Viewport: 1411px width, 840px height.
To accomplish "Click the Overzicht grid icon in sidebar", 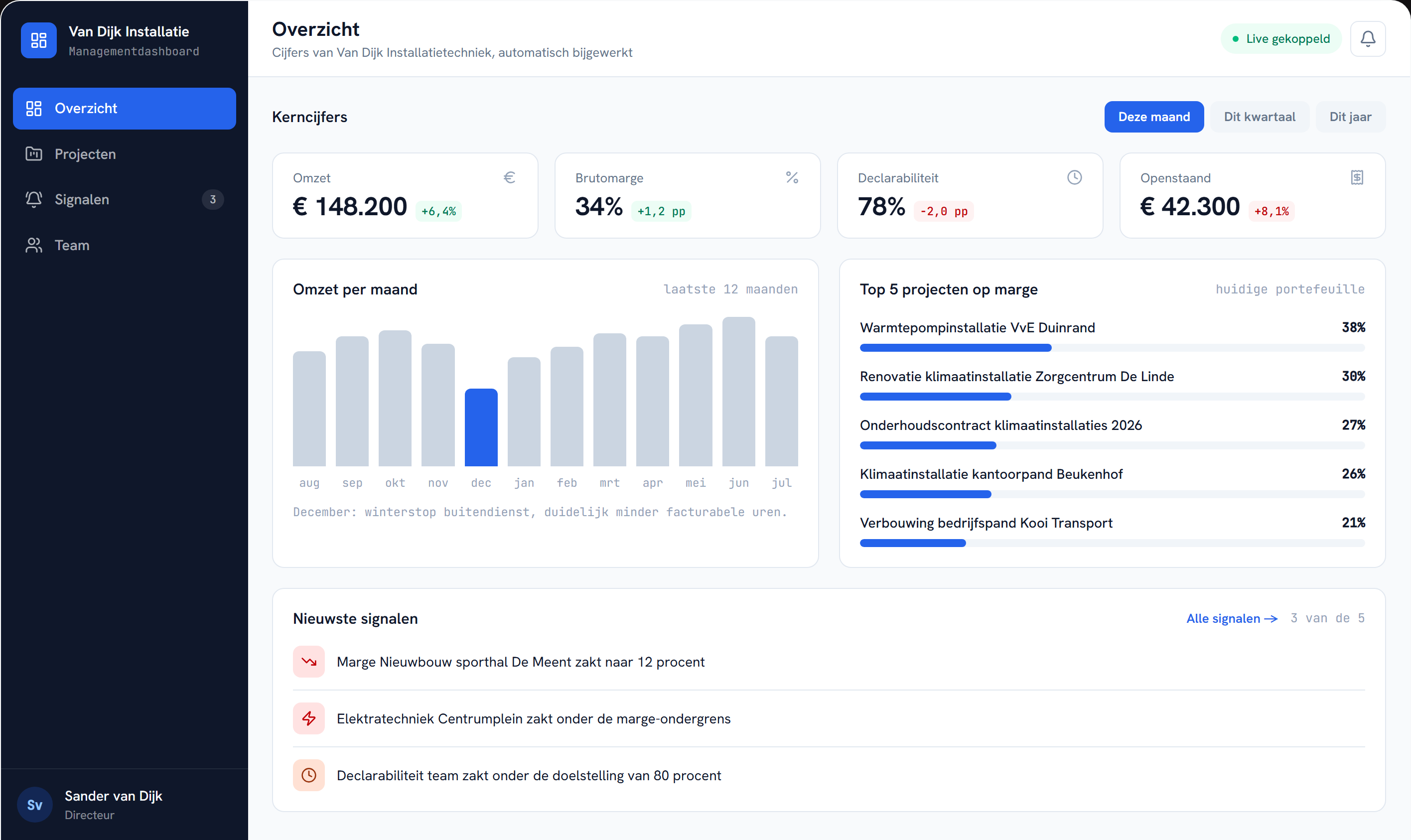I will 34,109.
